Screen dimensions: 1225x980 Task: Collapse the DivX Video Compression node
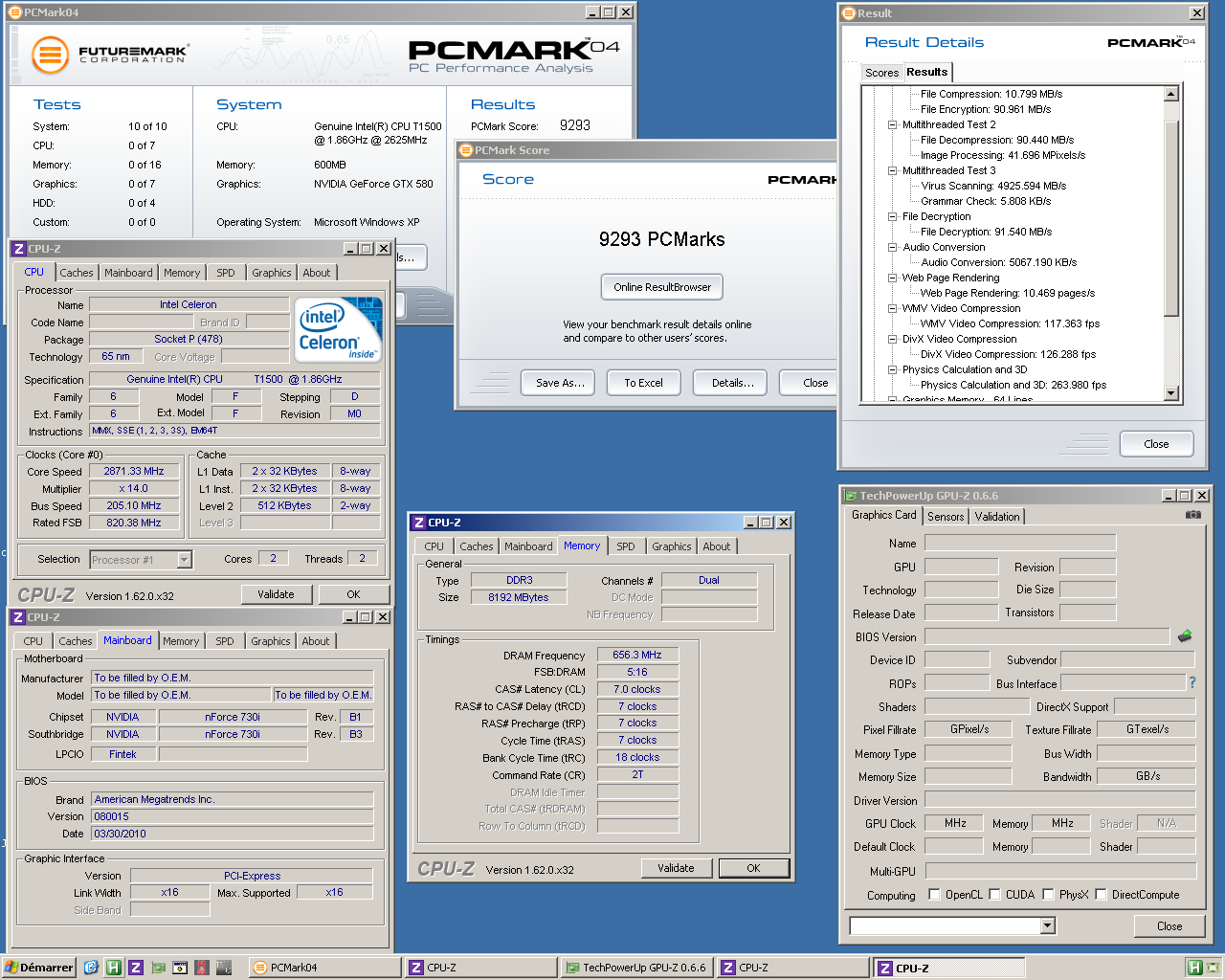pos(893,339)
